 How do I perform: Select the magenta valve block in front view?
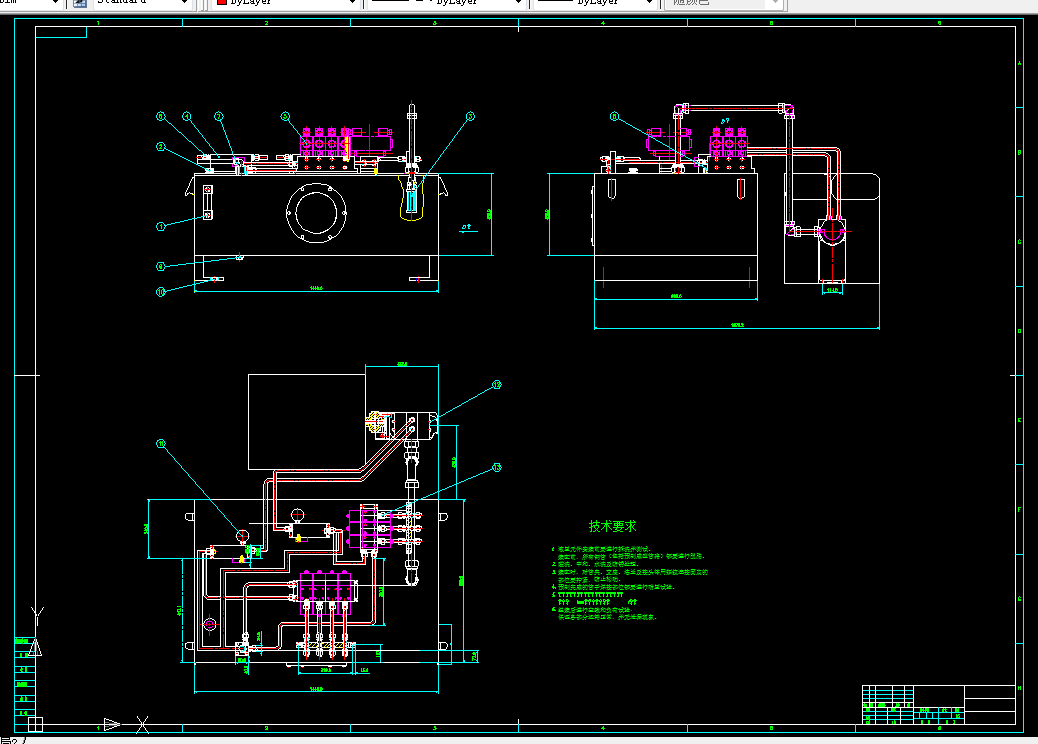pos(325,143)
